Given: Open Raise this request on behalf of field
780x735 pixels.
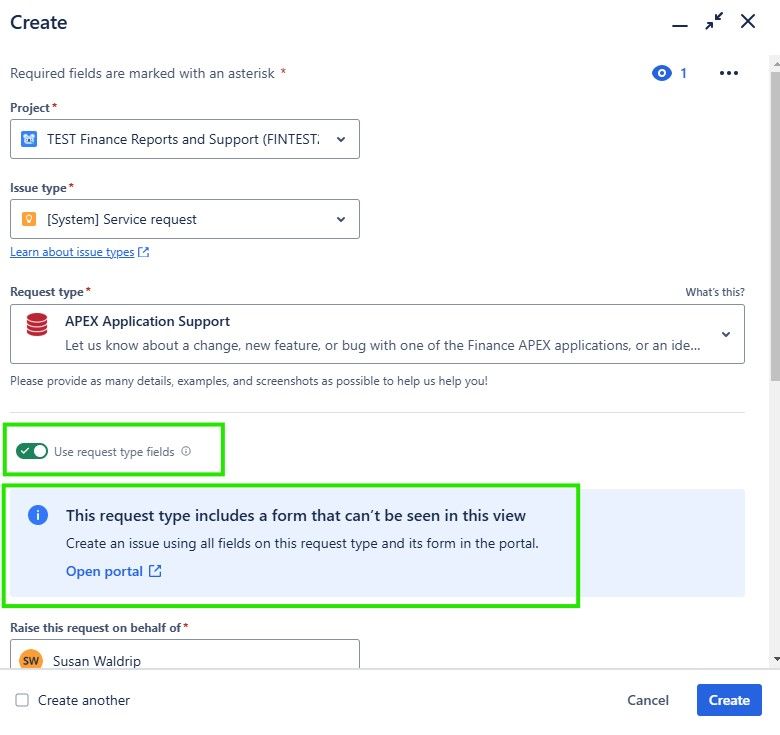Looking at the screenshot, I should [185, 654].
